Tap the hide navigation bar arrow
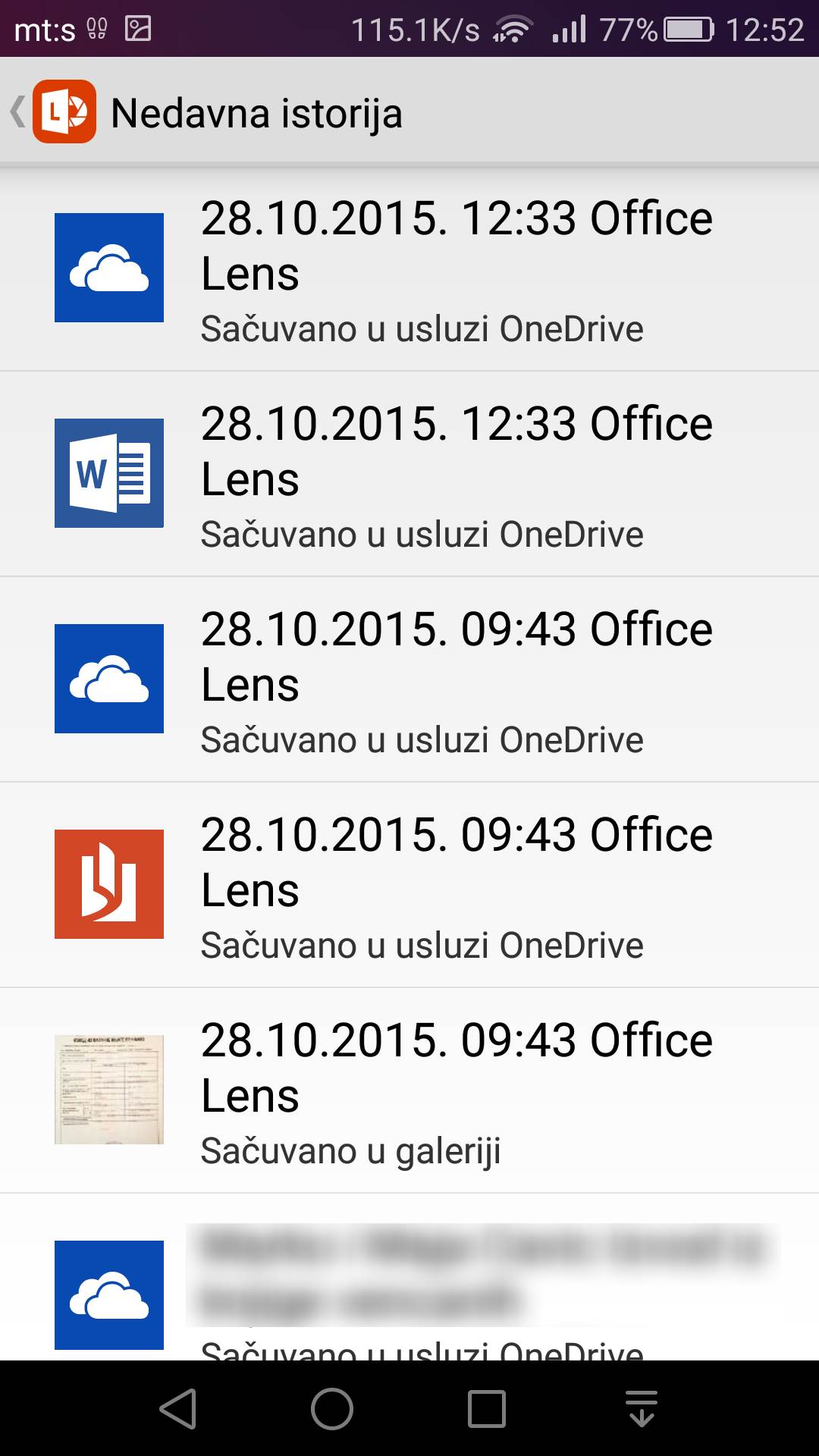Viewport: 819px width, 1456px height. tap(642, 1409)
